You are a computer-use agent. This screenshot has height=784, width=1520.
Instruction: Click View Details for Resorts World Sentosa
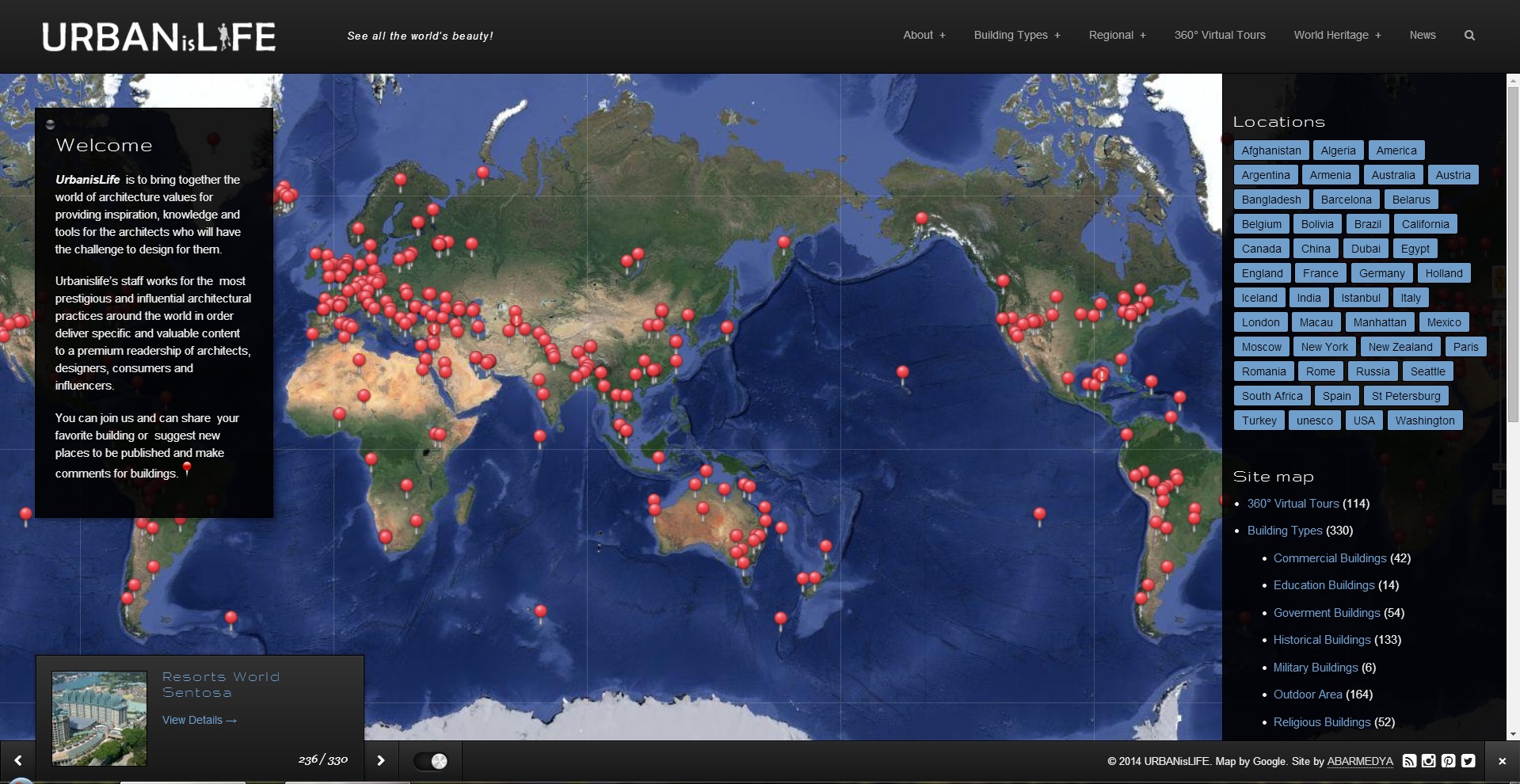click(x=200, y=720)
